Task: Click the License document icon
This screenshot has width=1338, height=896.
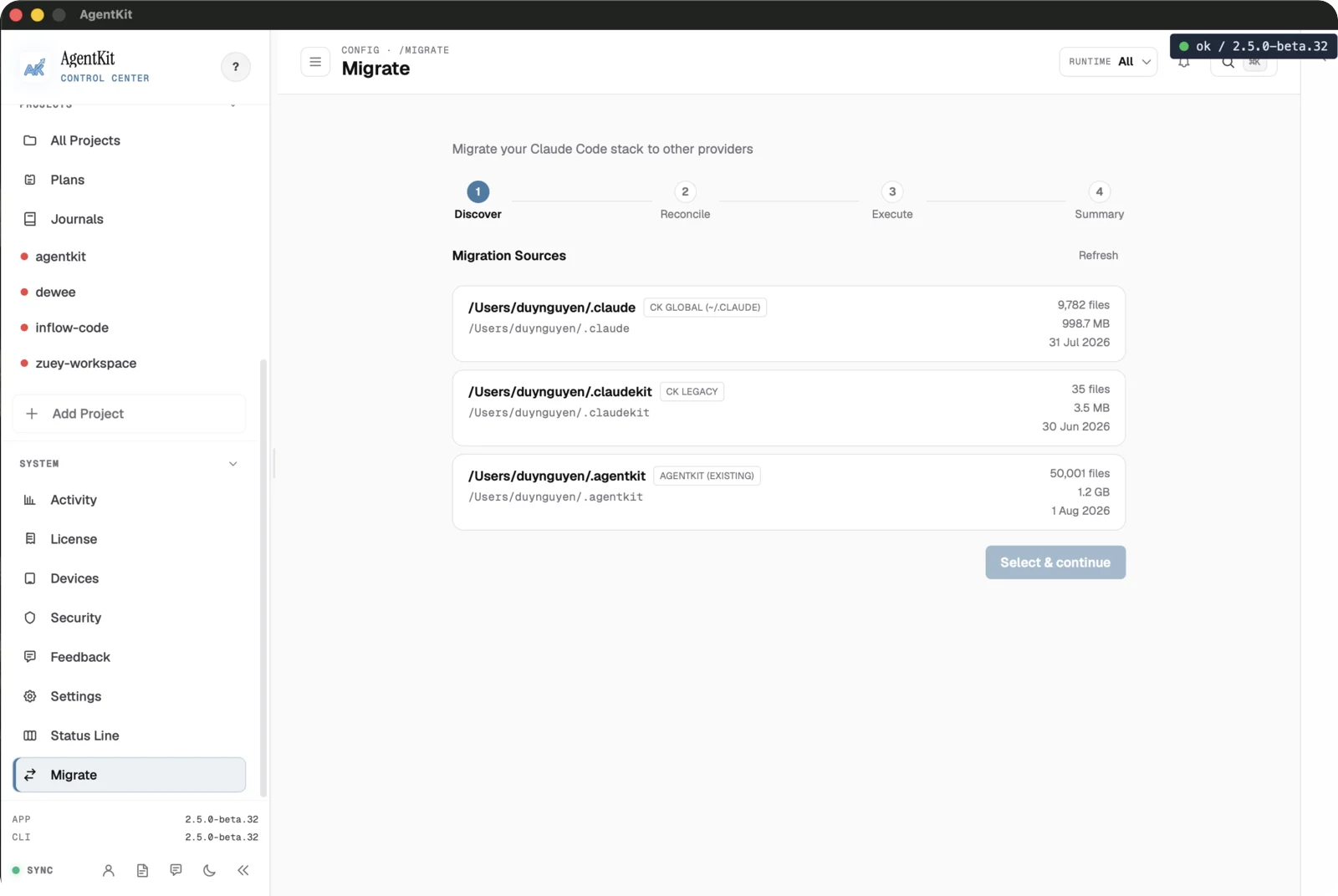Action: [x=30, y=539]
